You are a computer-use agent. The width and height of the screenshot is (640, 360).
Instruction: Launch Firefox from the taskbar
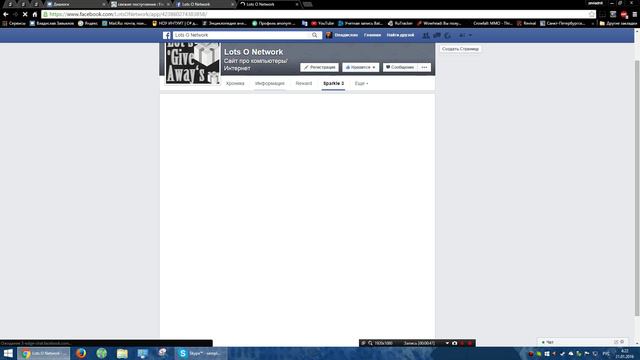coord(81,353)
